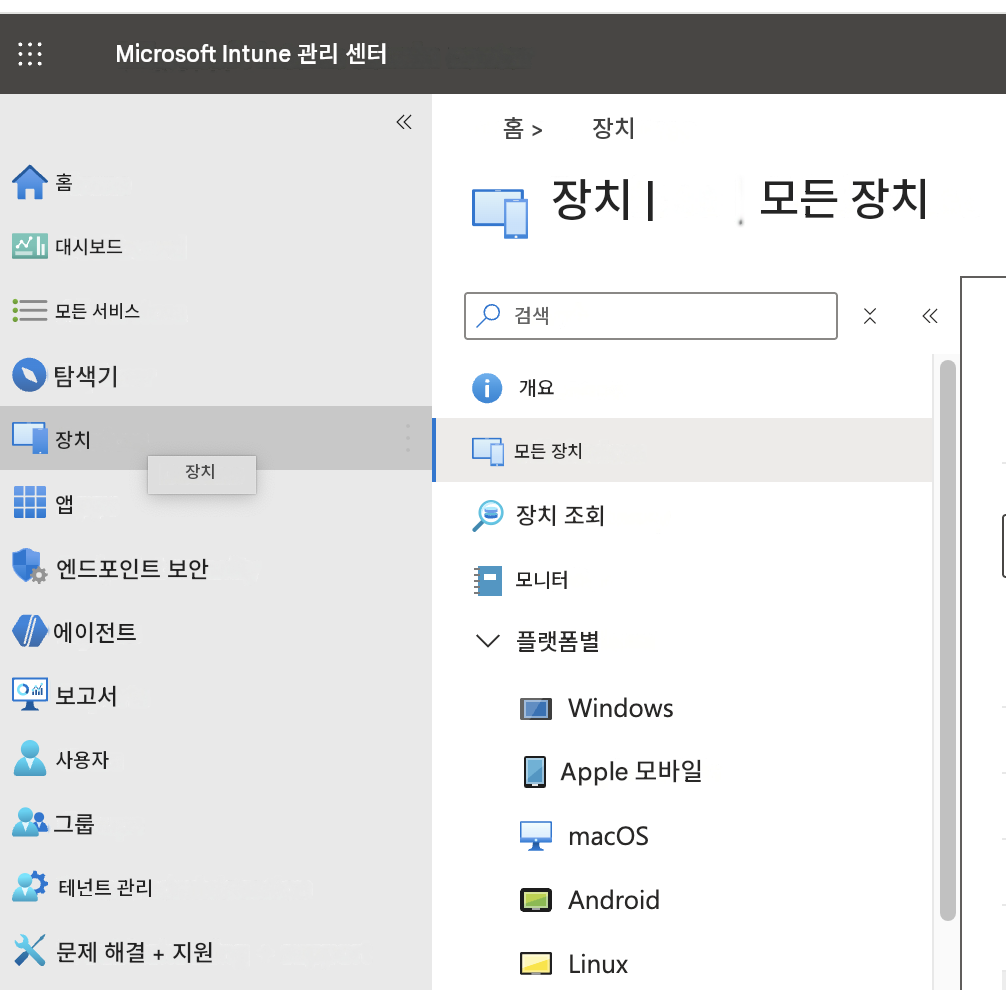Collapse the 플랫폼별 section chevron
The width and height of the screenshot is (1006, 990).
click(x=488, y=641)
